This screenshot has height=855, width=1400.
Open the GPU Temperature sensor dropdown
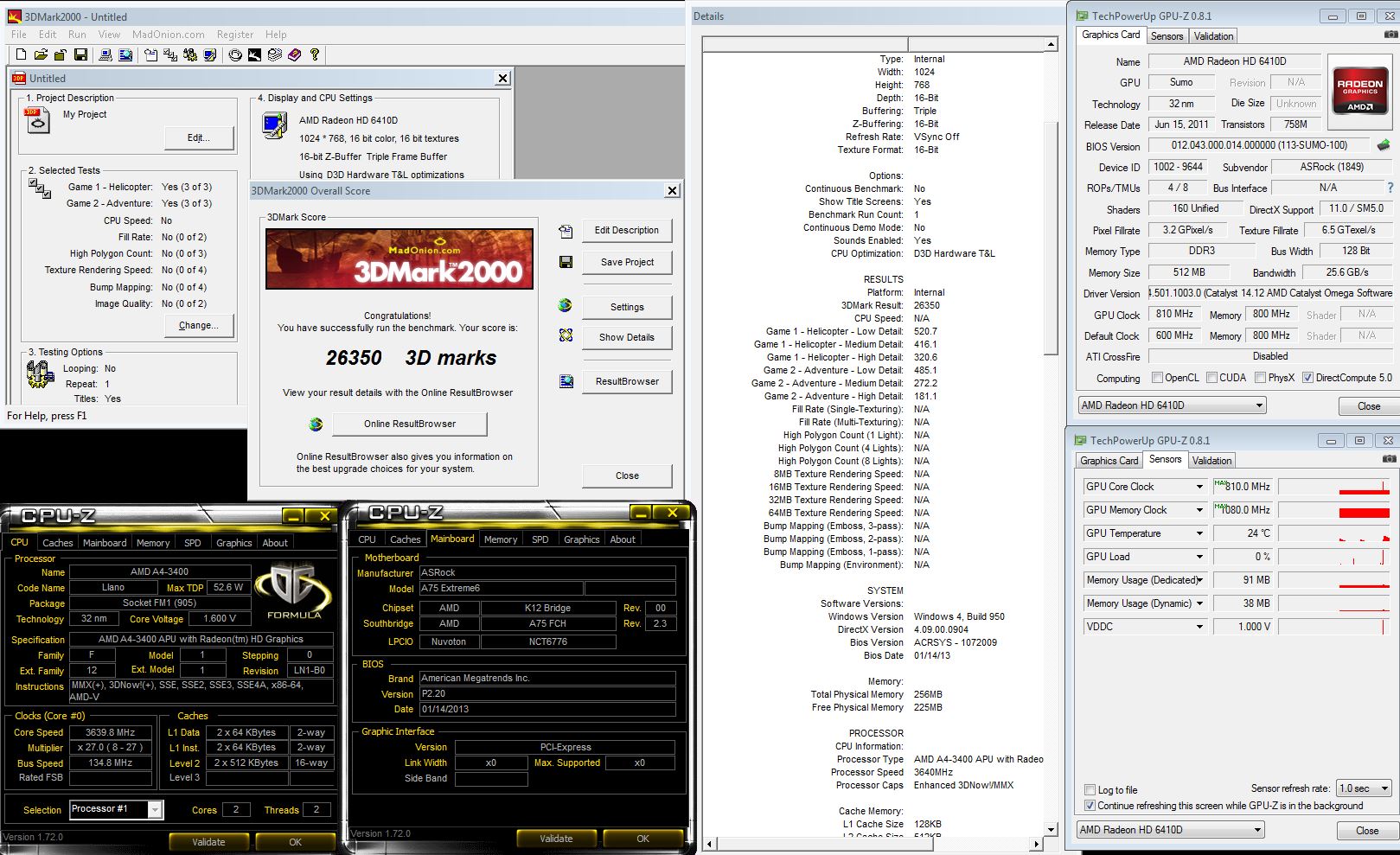pyautogui.click(x=1199, y=533)
